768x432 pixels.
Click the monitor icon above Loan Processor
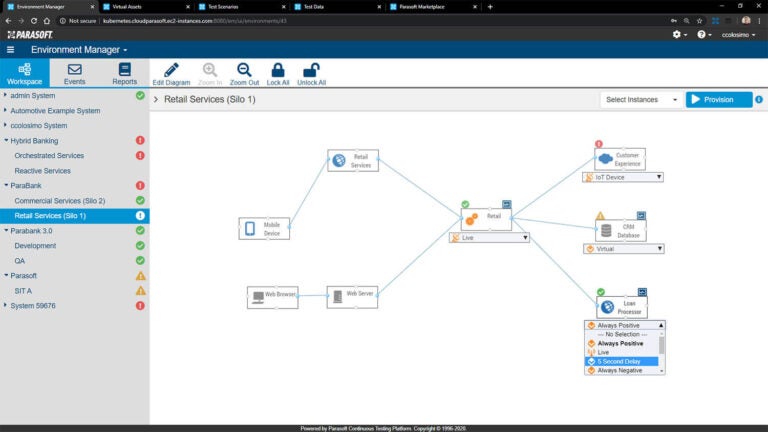[x=642, y=292]
